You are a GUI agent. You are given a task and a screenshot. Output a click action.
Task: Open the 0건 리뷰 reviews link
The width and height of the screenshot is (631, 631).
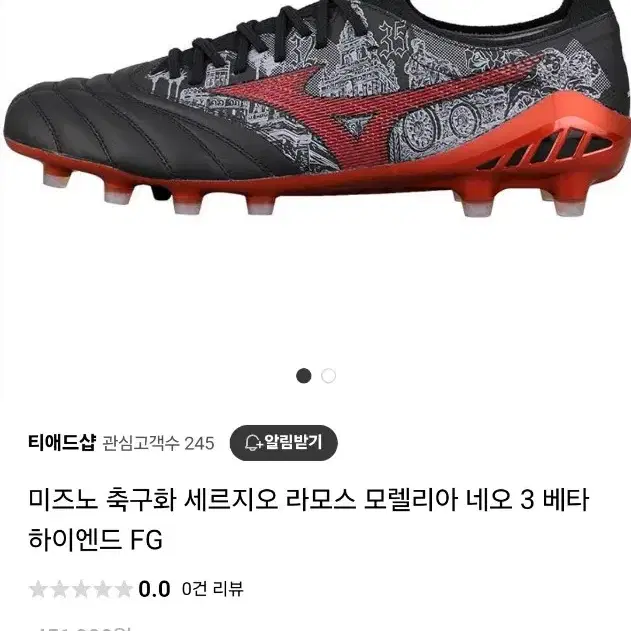pyautogui.click(x=212, y=589)
